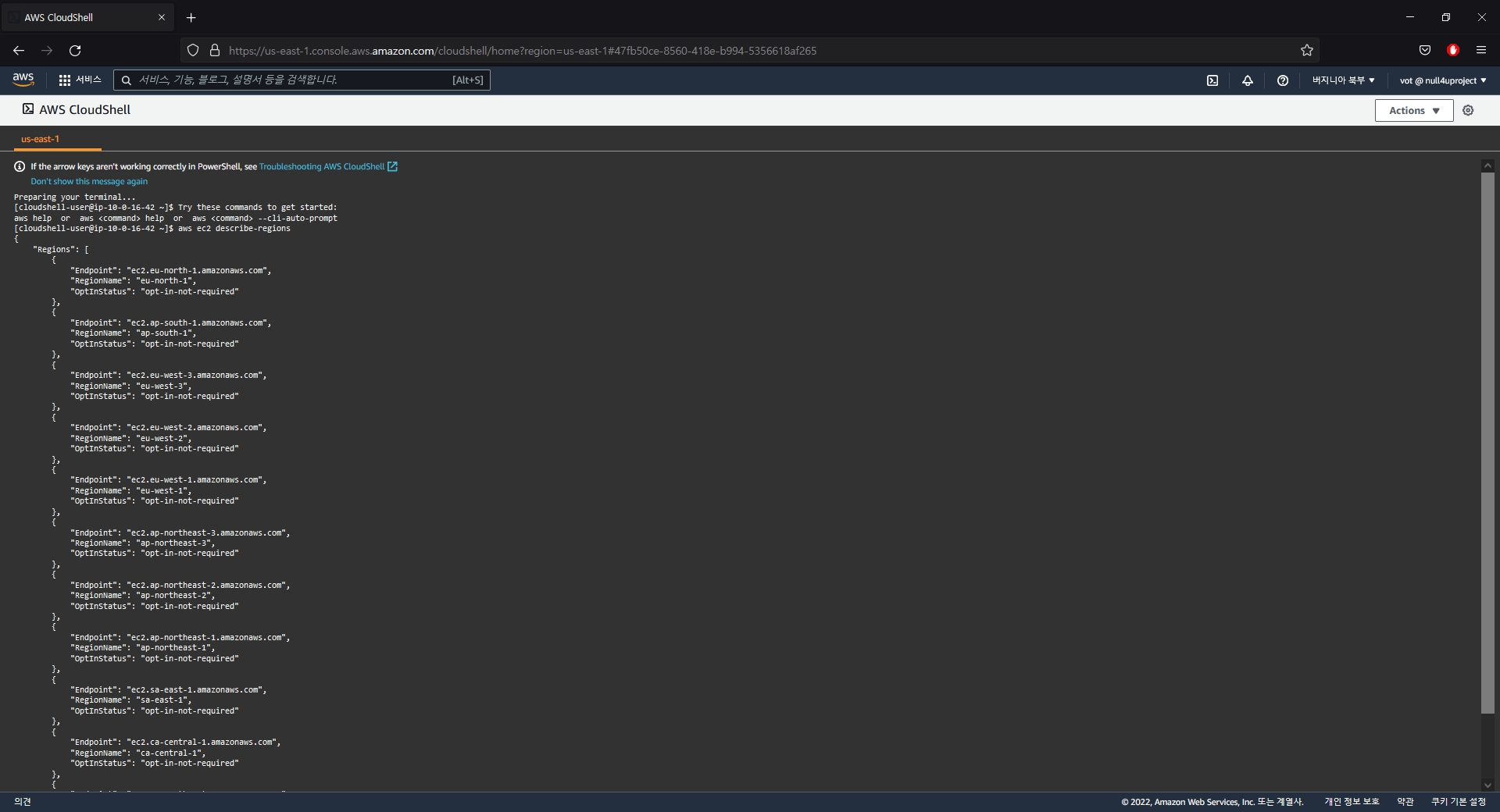1500x812 pixels.
Task: Click the ec2.ap-south-1.amazonaws.com endpoint
Action: point(197,323)
